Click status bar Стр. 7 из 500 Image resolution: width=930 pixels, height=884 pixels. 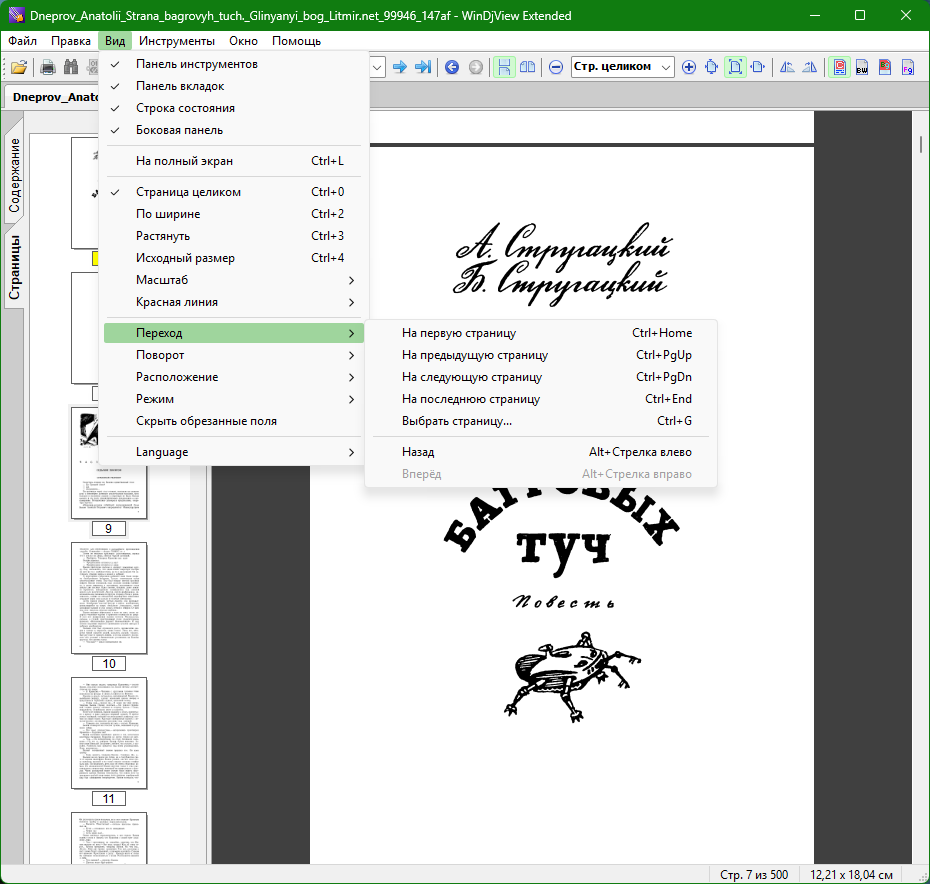tap(754, 875)
